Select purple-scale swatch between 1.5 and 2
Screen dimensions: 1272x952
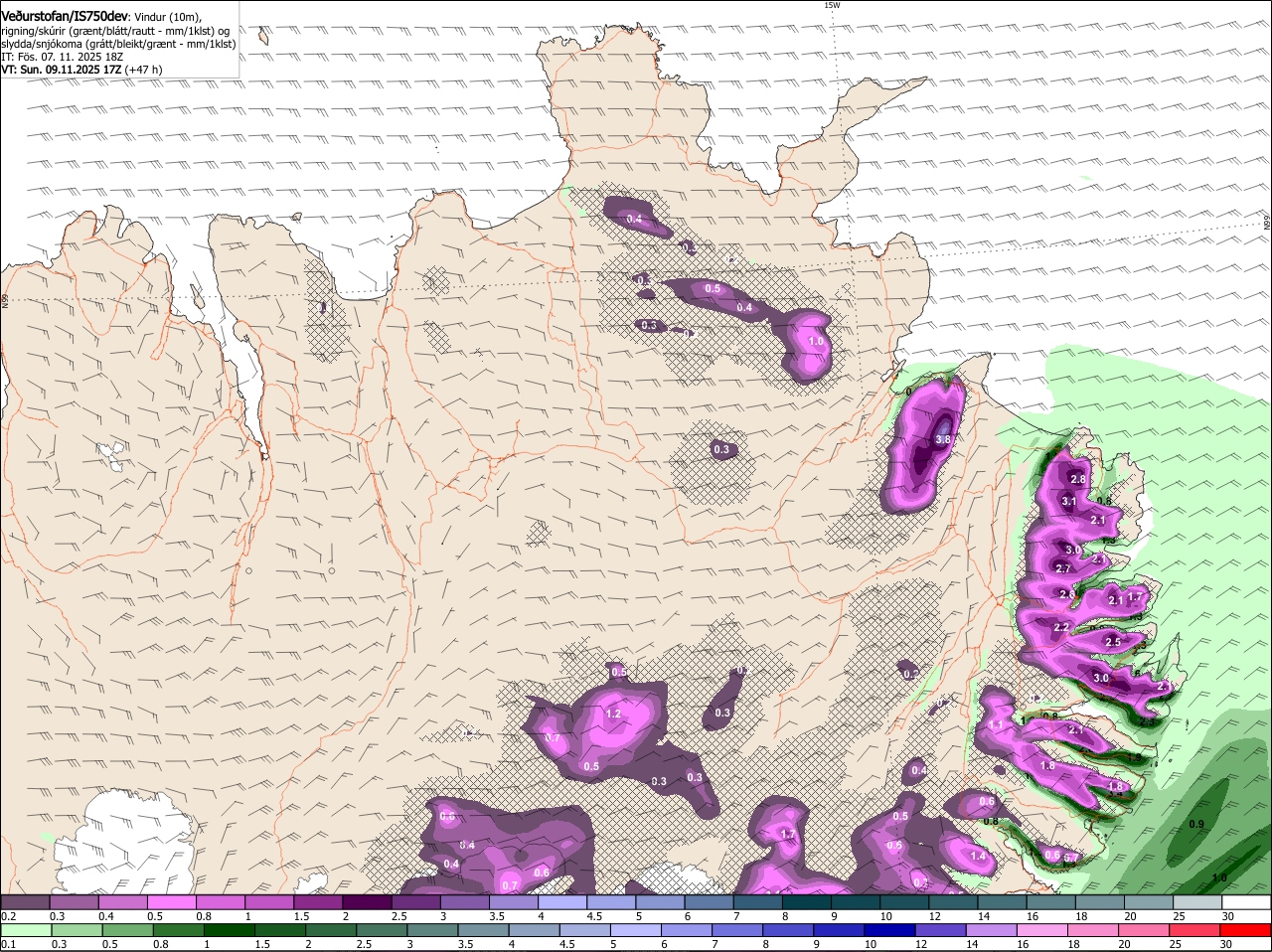pos(318,902)
